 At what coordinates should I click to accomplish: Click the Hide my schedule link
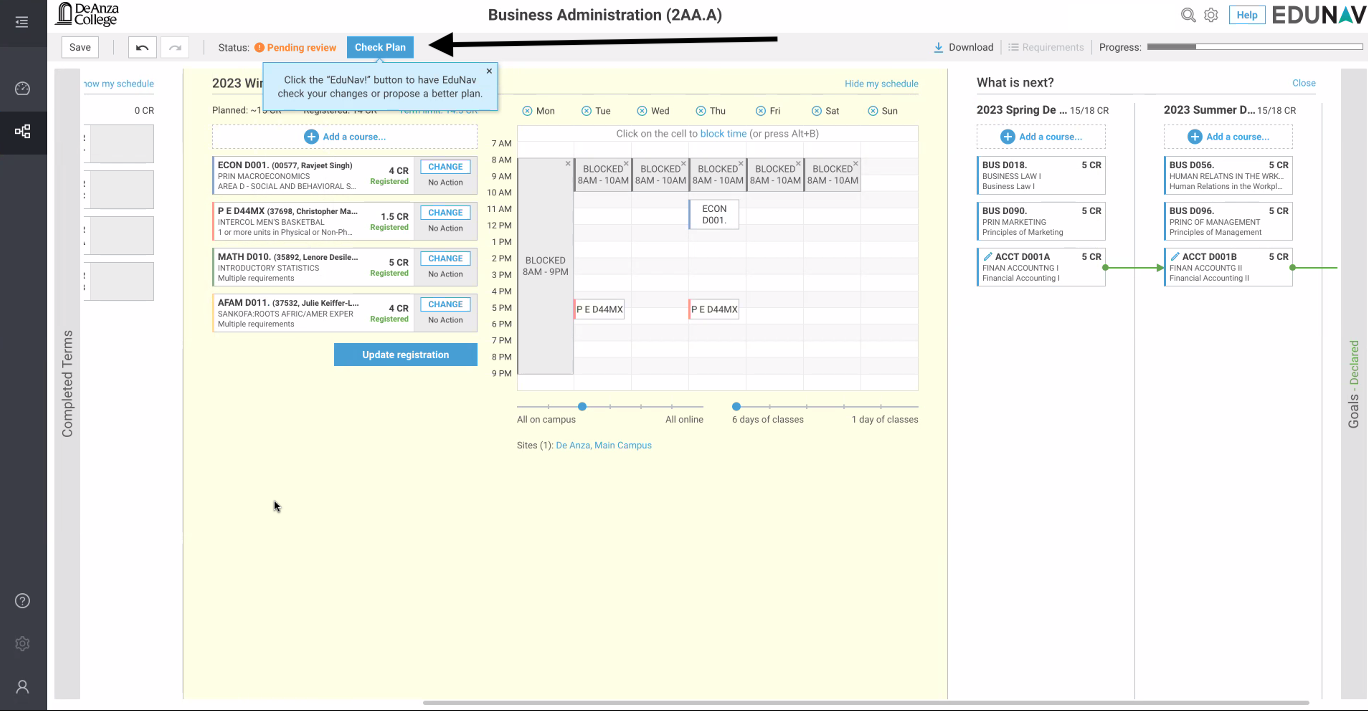881,84
